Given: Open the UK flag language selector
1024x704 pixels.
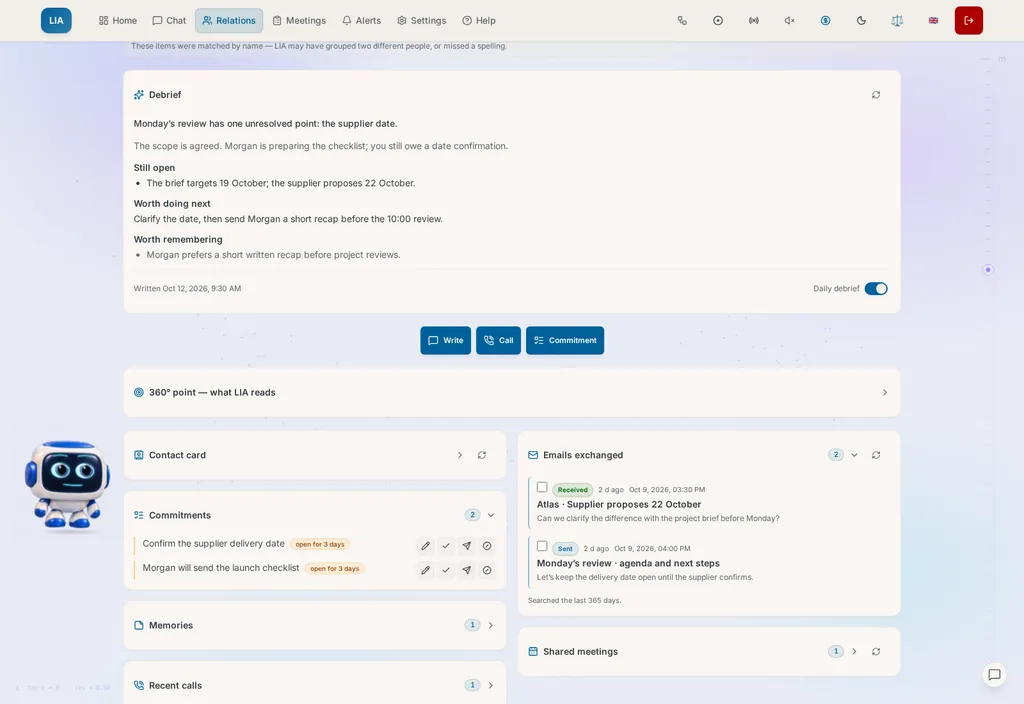Looking at the screenshot, I should click(x=933, y=20).
